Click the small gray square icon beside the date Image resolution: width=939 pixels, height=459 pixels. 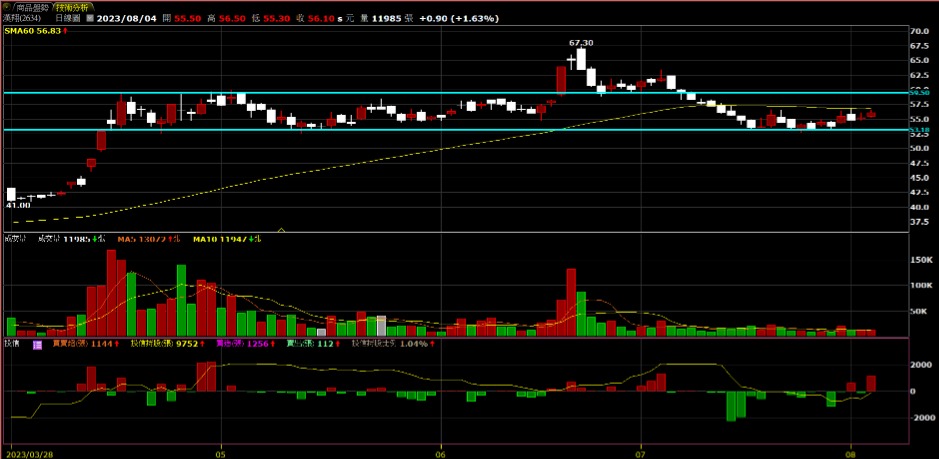pyautogui.click(x=91, y=19)
